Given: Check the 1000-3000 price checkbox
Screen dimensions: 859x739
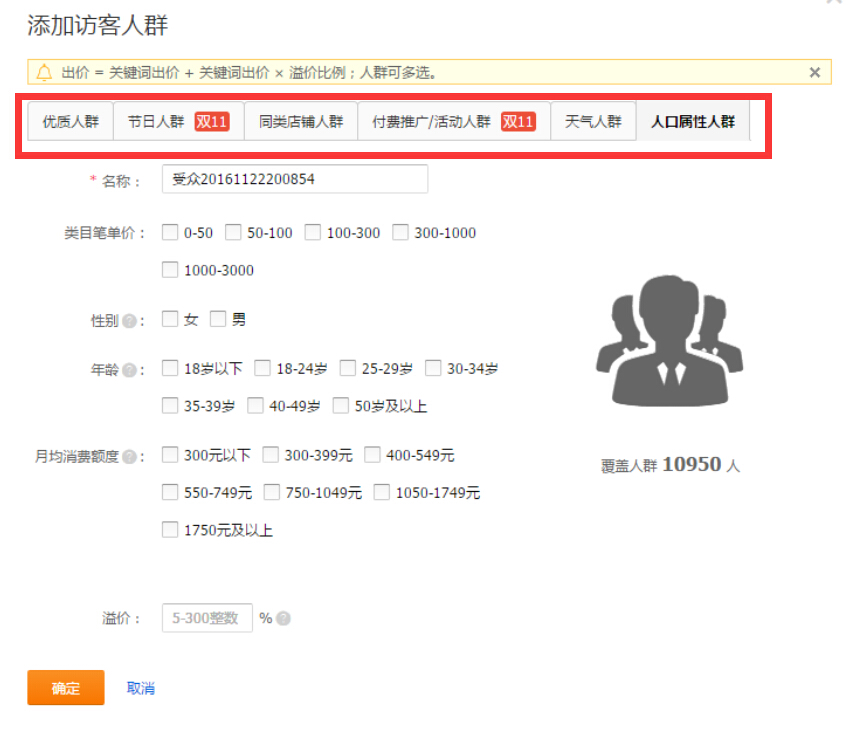Looking at the screenshot, I should [x=170, y=270].
